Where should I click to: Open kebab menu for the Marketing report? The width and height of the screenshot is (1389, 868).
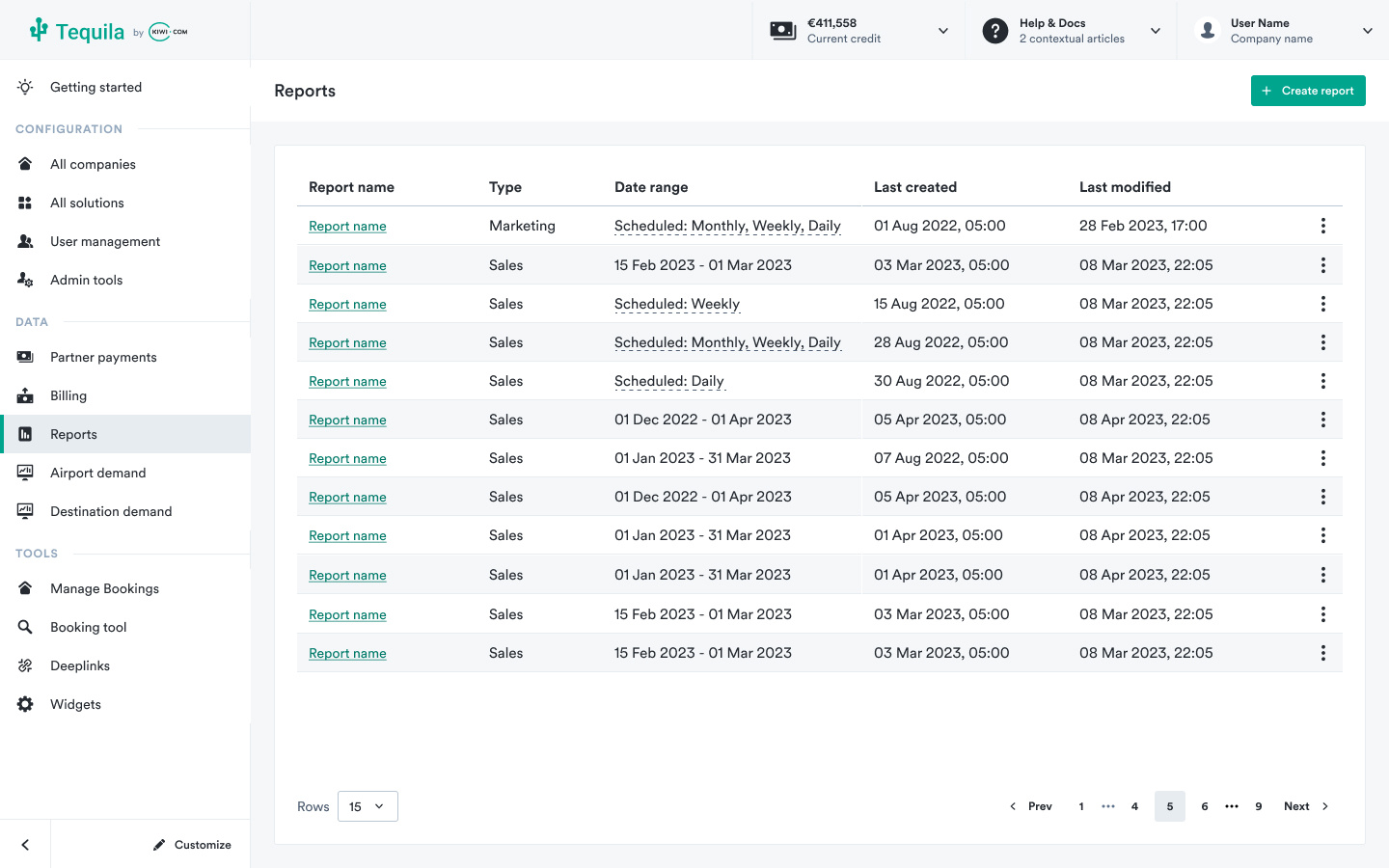[1322, 226]
